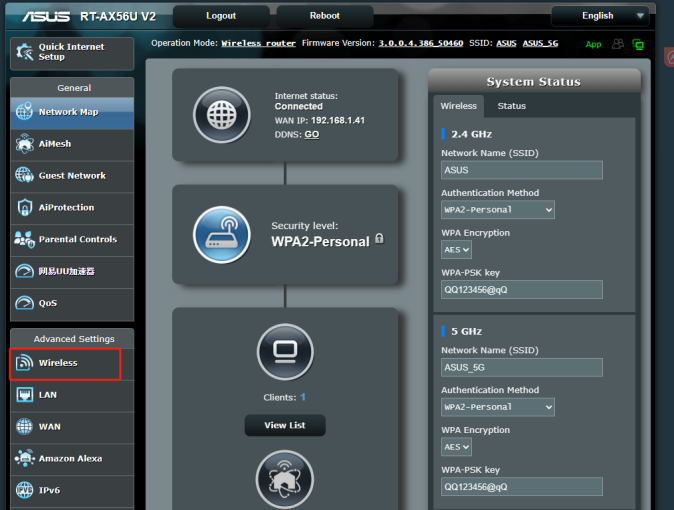Click the Guest Network icon
The width and height of the screenshot is (674, 510).
[x=25, y=175]
